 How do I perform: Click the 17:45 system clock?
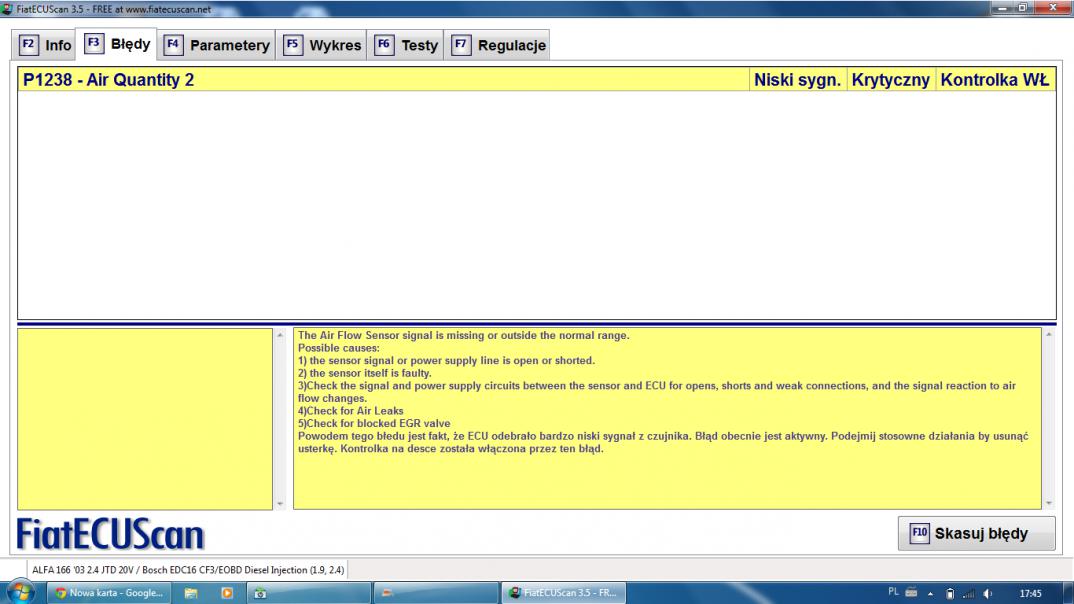[x=1030, y=594]
